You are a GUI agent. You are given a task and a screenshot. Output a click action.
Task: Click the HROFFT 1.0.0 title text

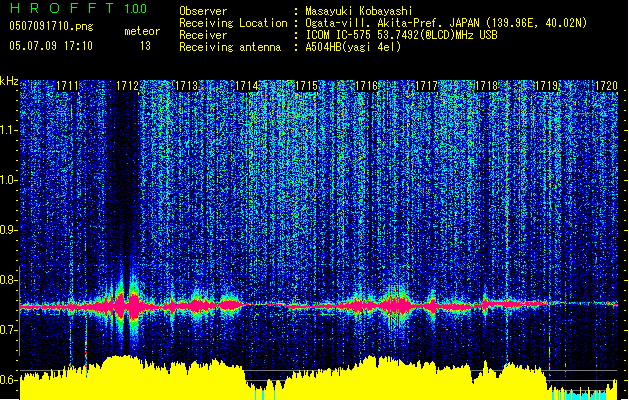[x=78, y=8]
